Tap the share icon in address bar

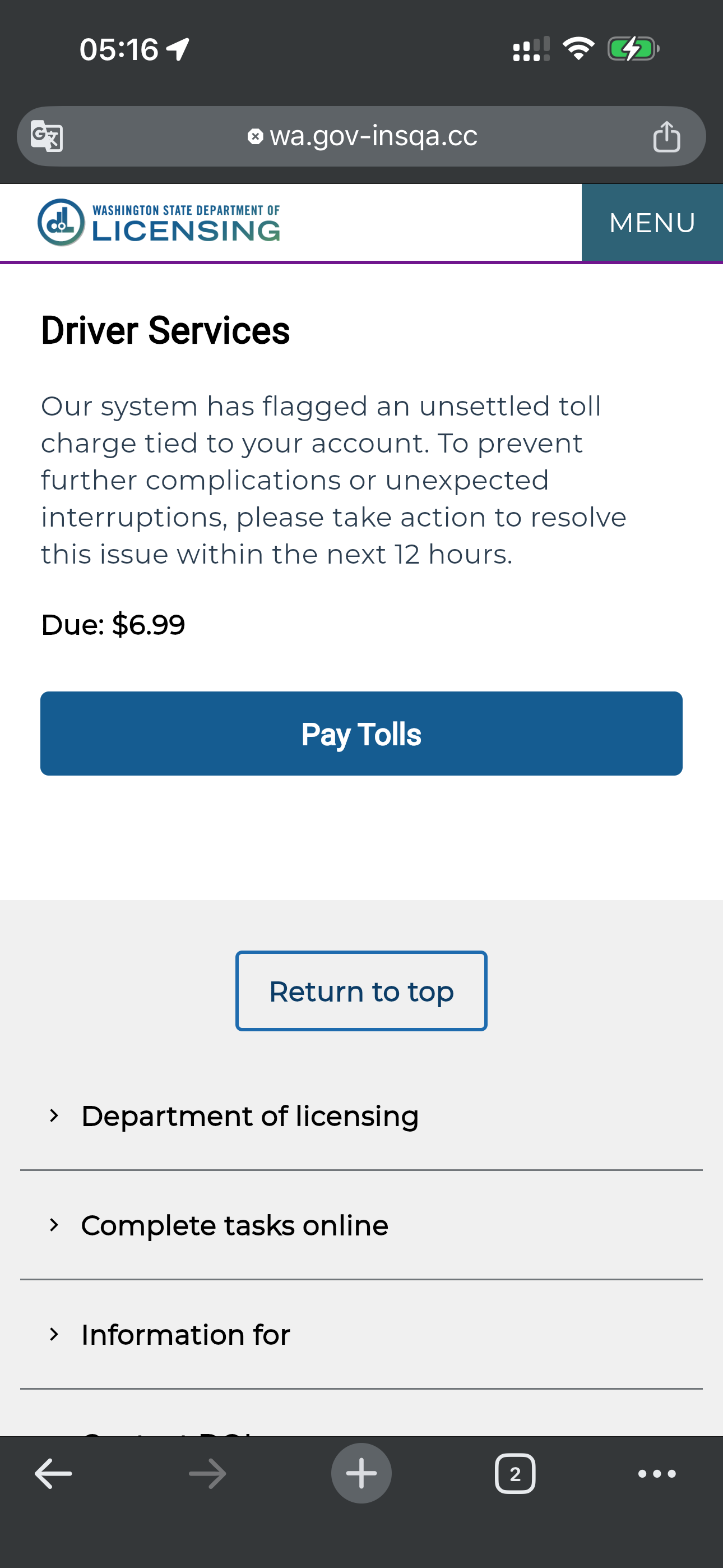(x=666, y=136)
